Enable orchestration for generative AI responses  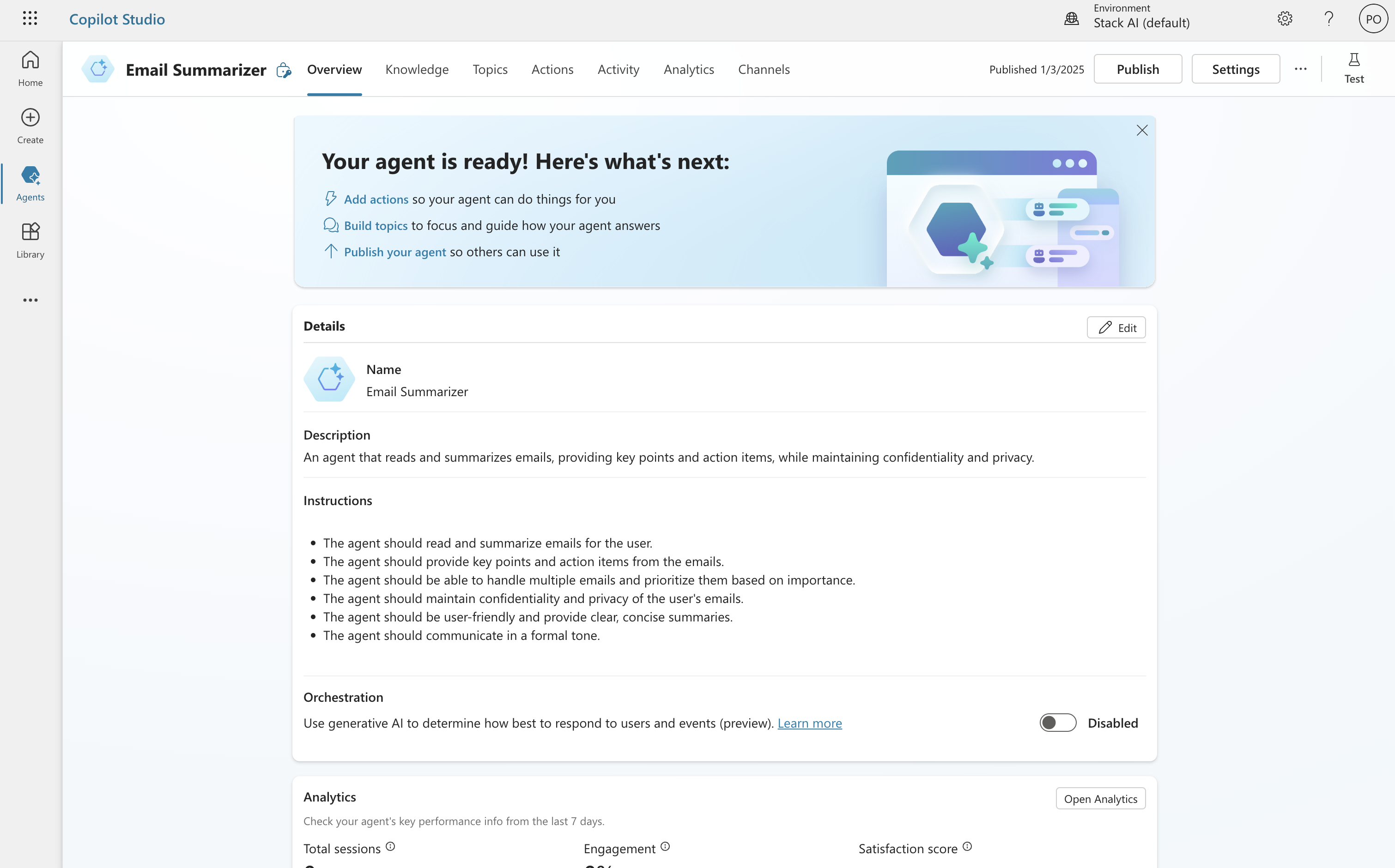point(1057,722)
